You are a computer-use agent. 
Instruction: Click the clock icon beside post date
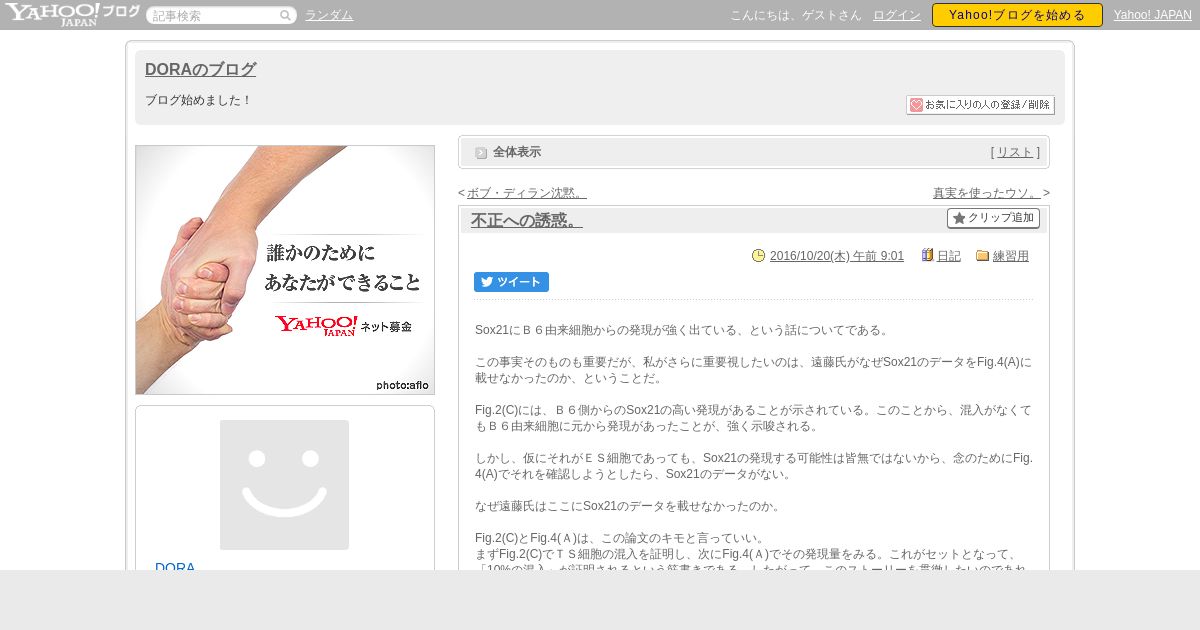tap(759, 256)
